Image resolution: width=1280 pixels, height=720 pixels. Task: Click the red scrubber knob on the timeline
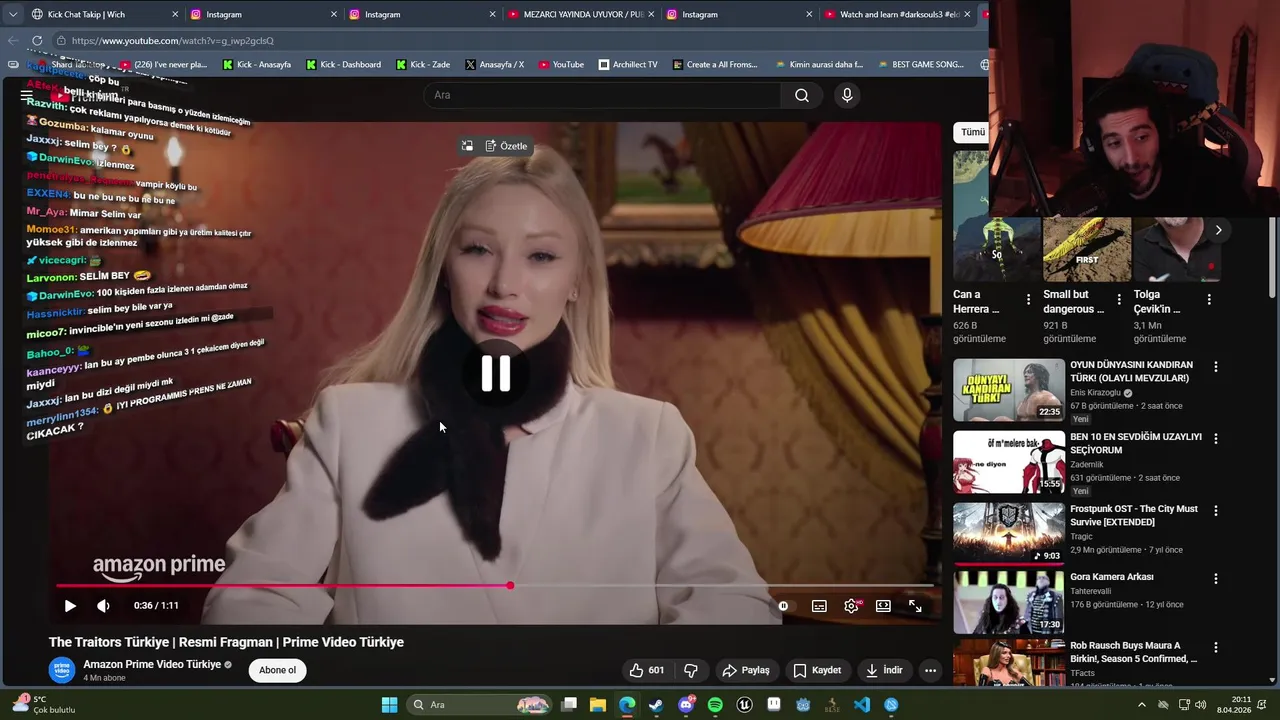[510, 586]
